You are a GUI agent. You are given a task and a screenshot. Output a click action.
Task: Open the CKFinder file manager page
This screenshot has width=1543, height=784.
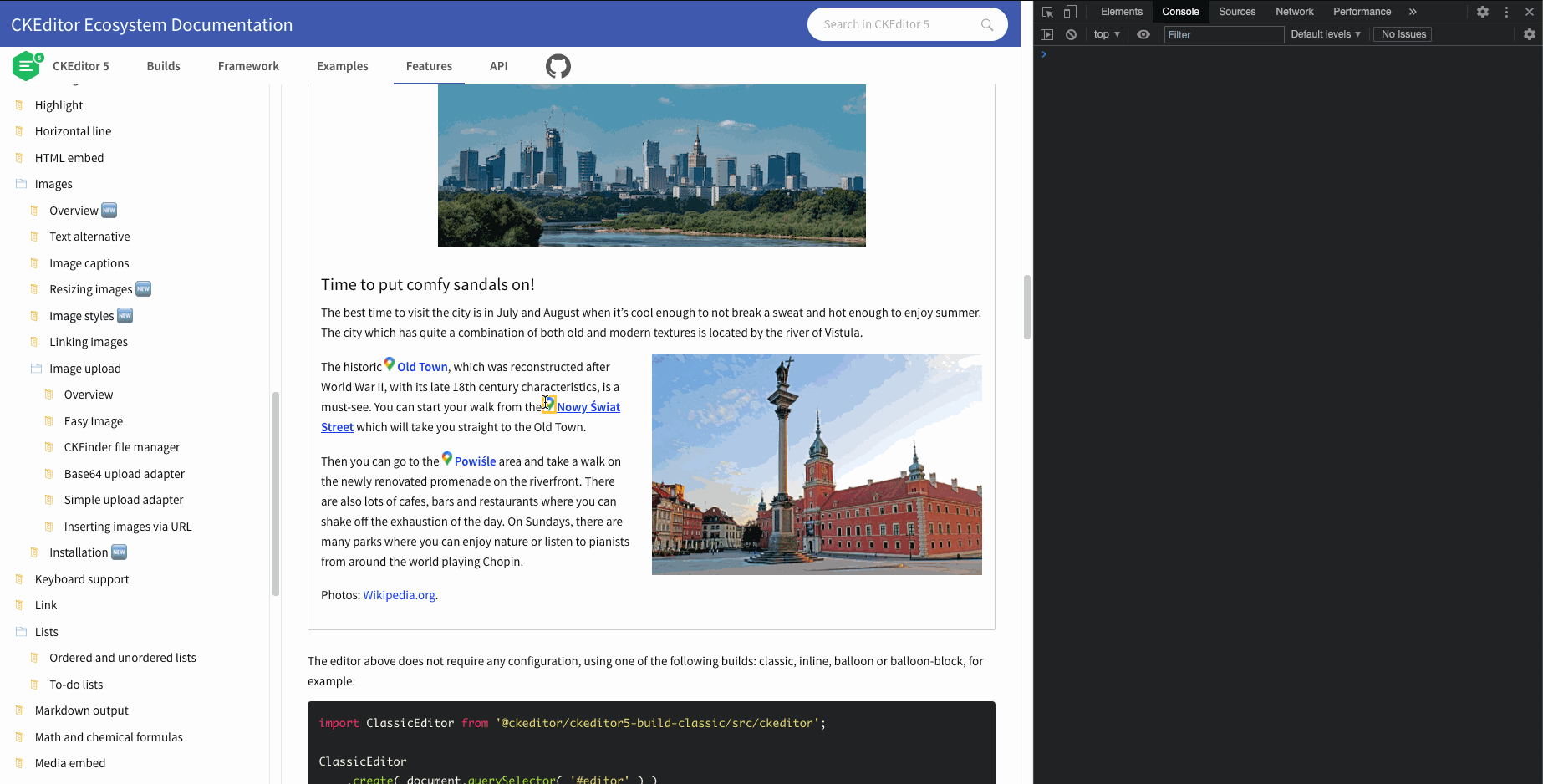pyautogui.click(x=122, y=447)
